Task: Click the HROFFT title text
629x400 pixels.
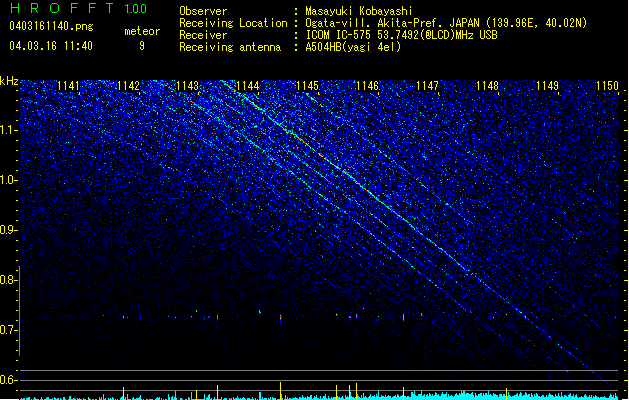Action: (x=62, y=8)
